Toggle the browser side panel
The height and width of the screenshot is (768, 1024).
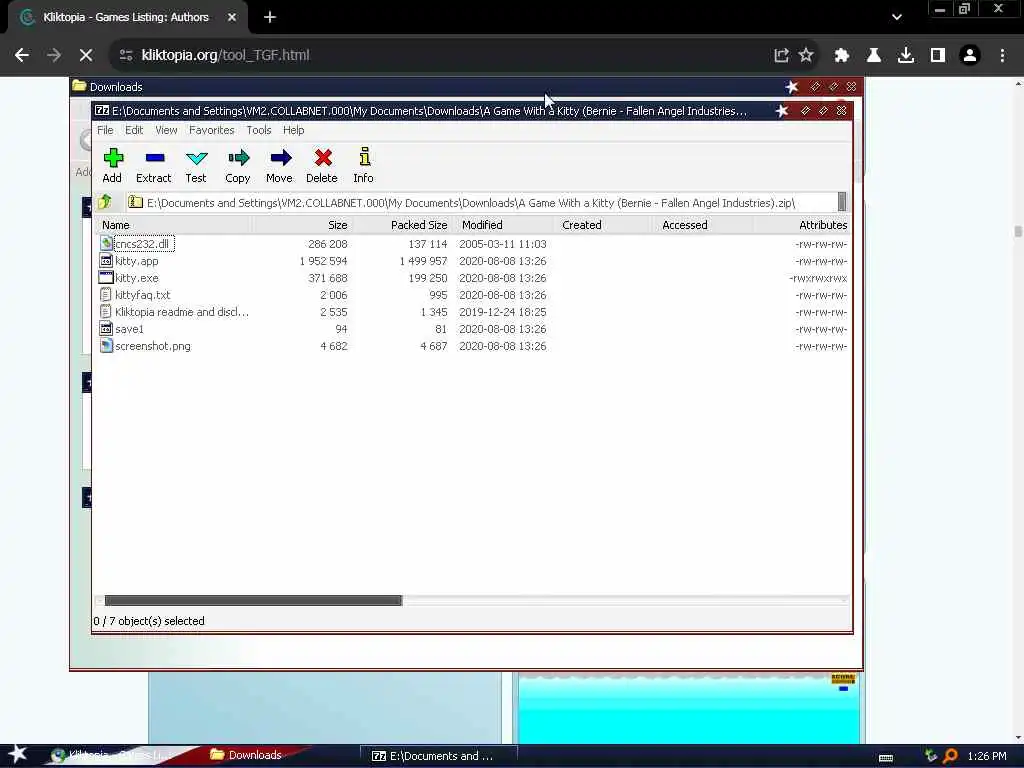pyautogui.click(x=938, y=56)
